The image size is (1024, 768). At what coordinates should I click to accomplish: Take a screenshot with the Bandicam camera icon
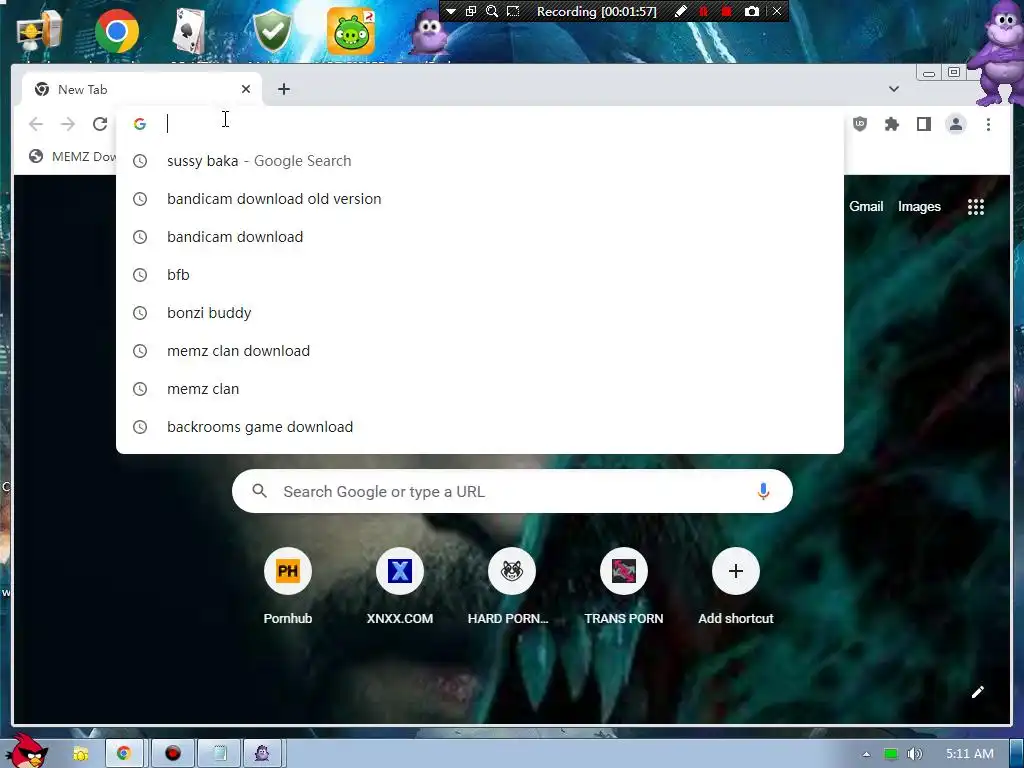(752, 11)
